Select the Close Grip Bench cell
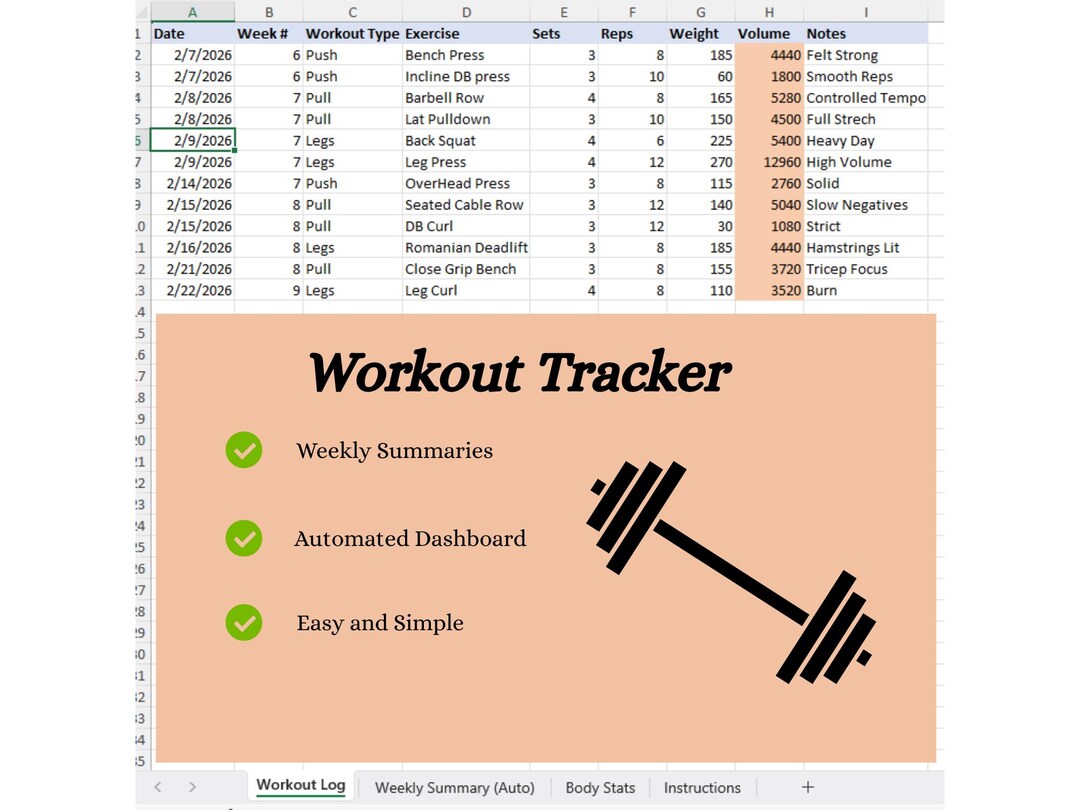Viewport: 1080px width, 810px height. [466, 269]
